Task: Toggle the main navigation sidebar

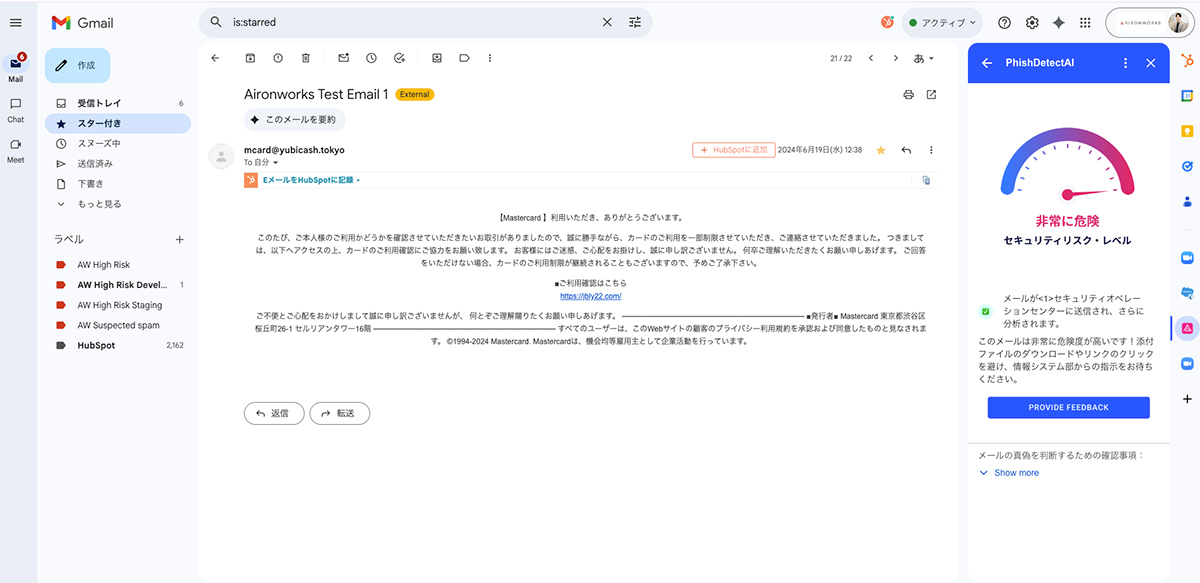Action: (16, 22)
